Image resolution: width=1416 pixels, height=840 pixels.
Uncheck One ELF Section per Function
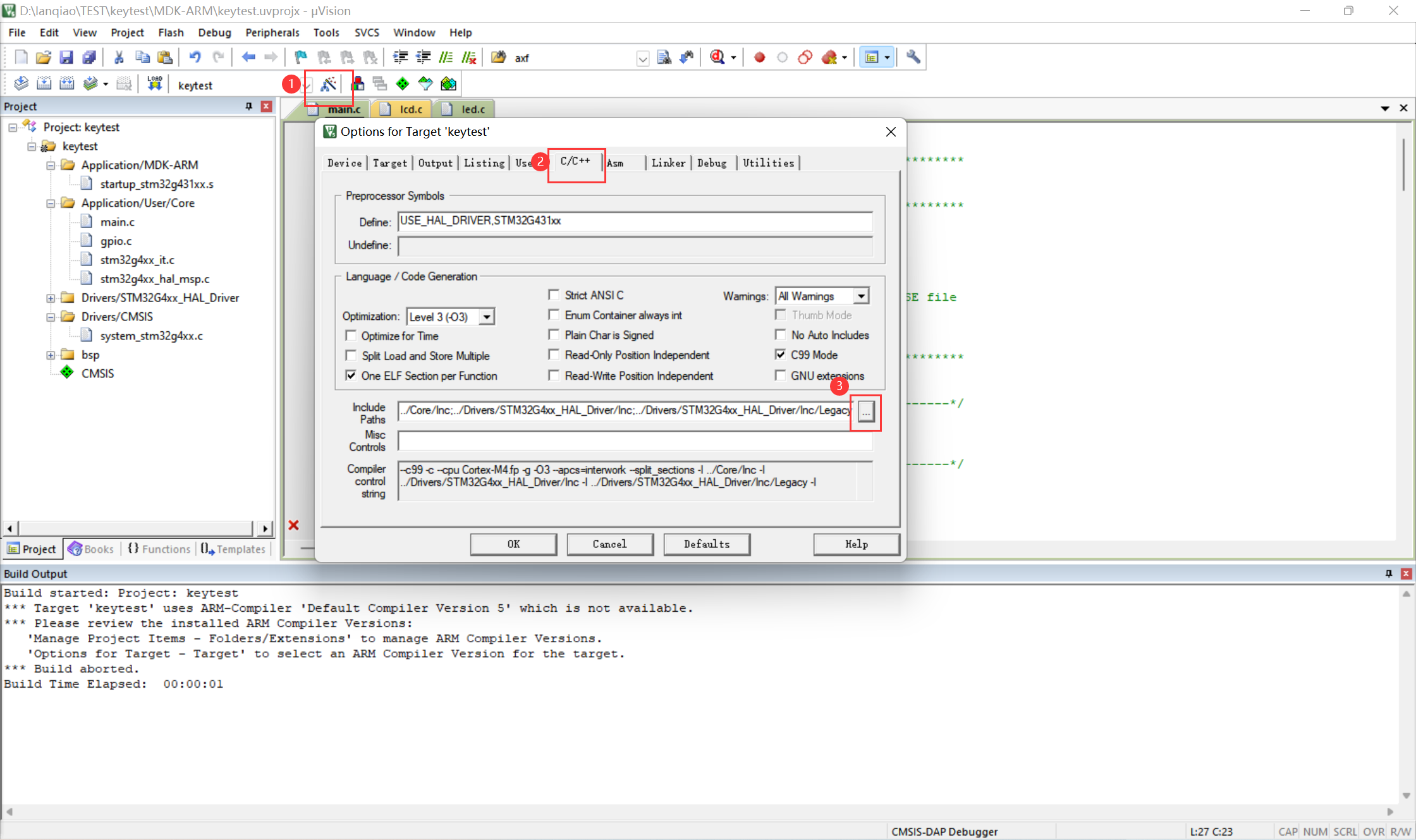351,375
